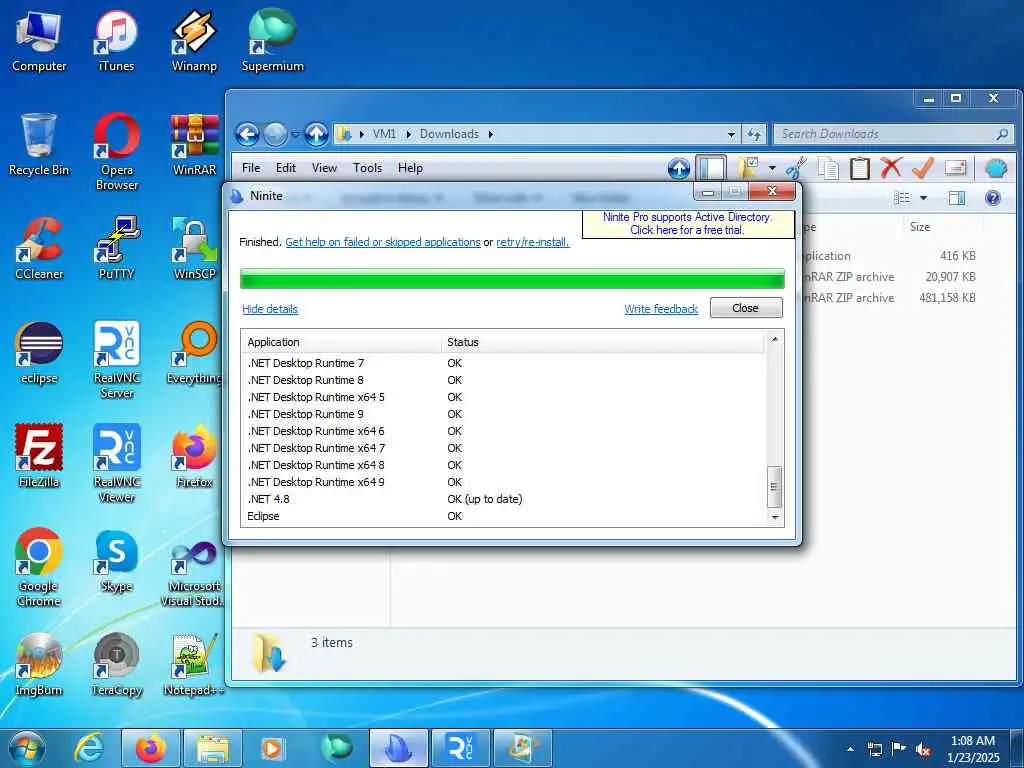The image size is (1024, 768).
Task: Open the TeraCopy desktop shortcut
Action: 117,665
